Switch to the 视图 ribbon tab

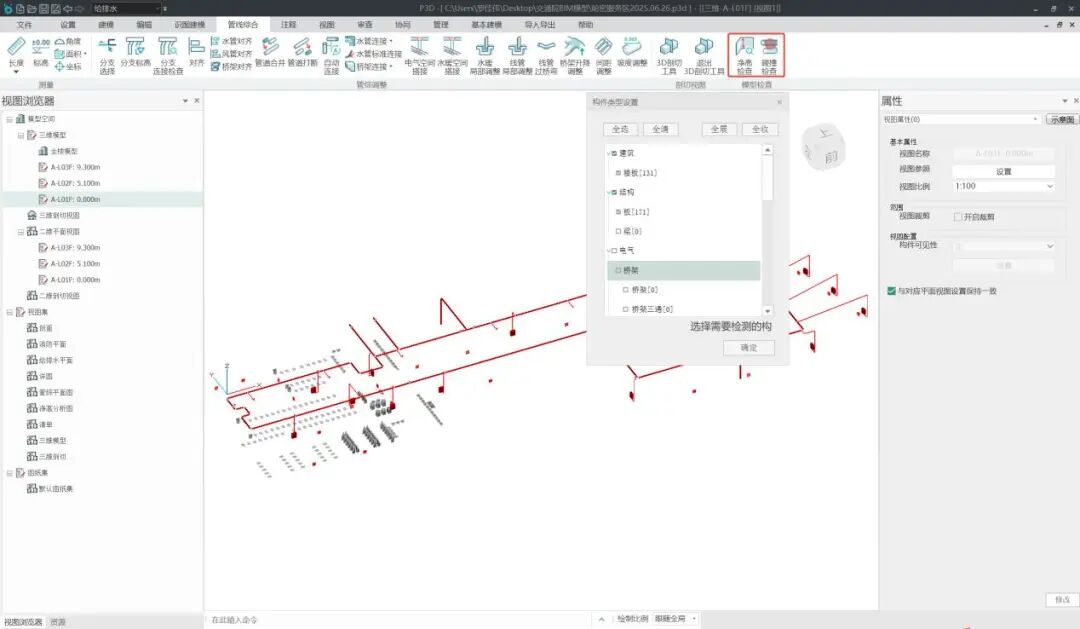(x=326, y=25)
